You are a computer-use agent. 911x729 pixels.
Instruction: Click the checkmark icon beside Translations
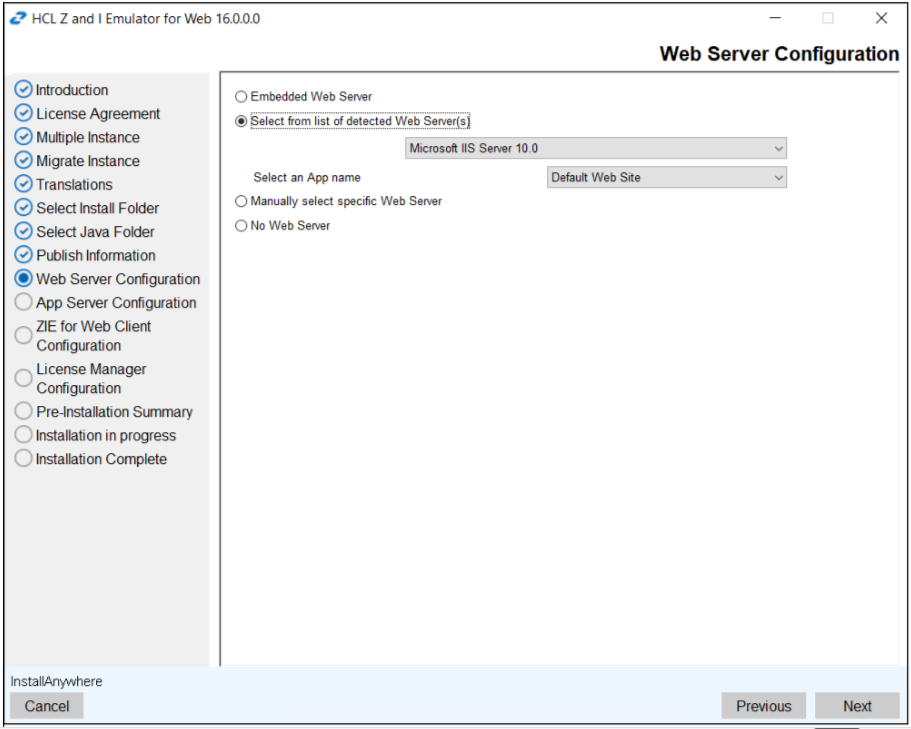23,184
